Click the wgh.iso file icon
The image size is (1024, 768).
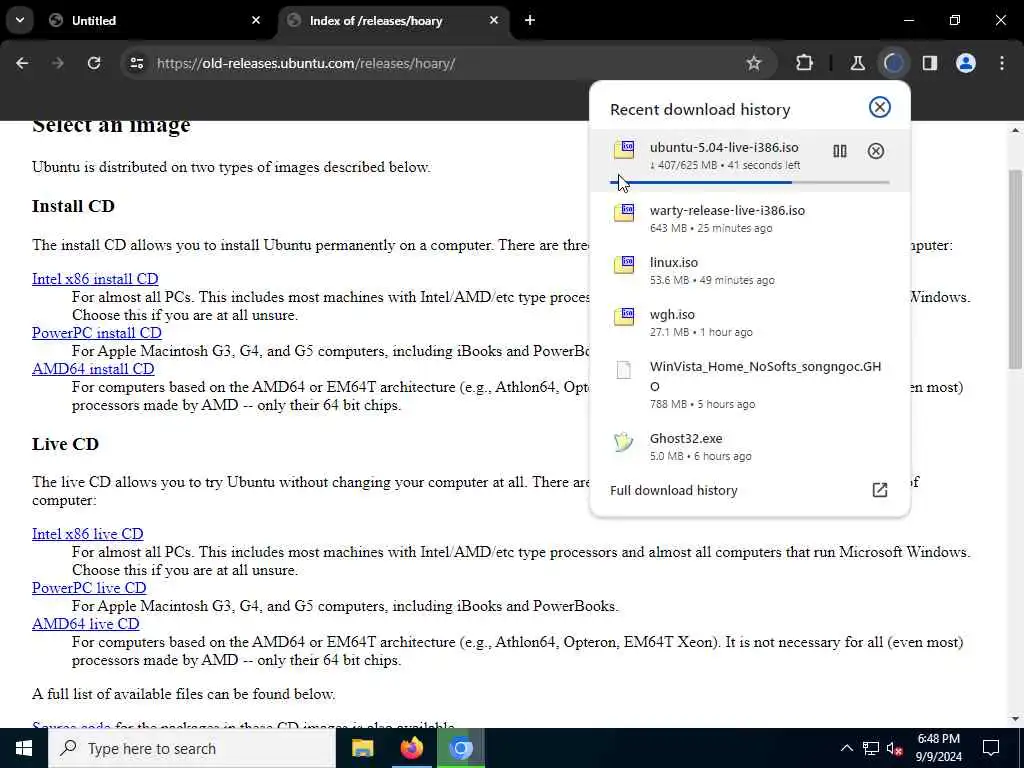coord(624,317)
